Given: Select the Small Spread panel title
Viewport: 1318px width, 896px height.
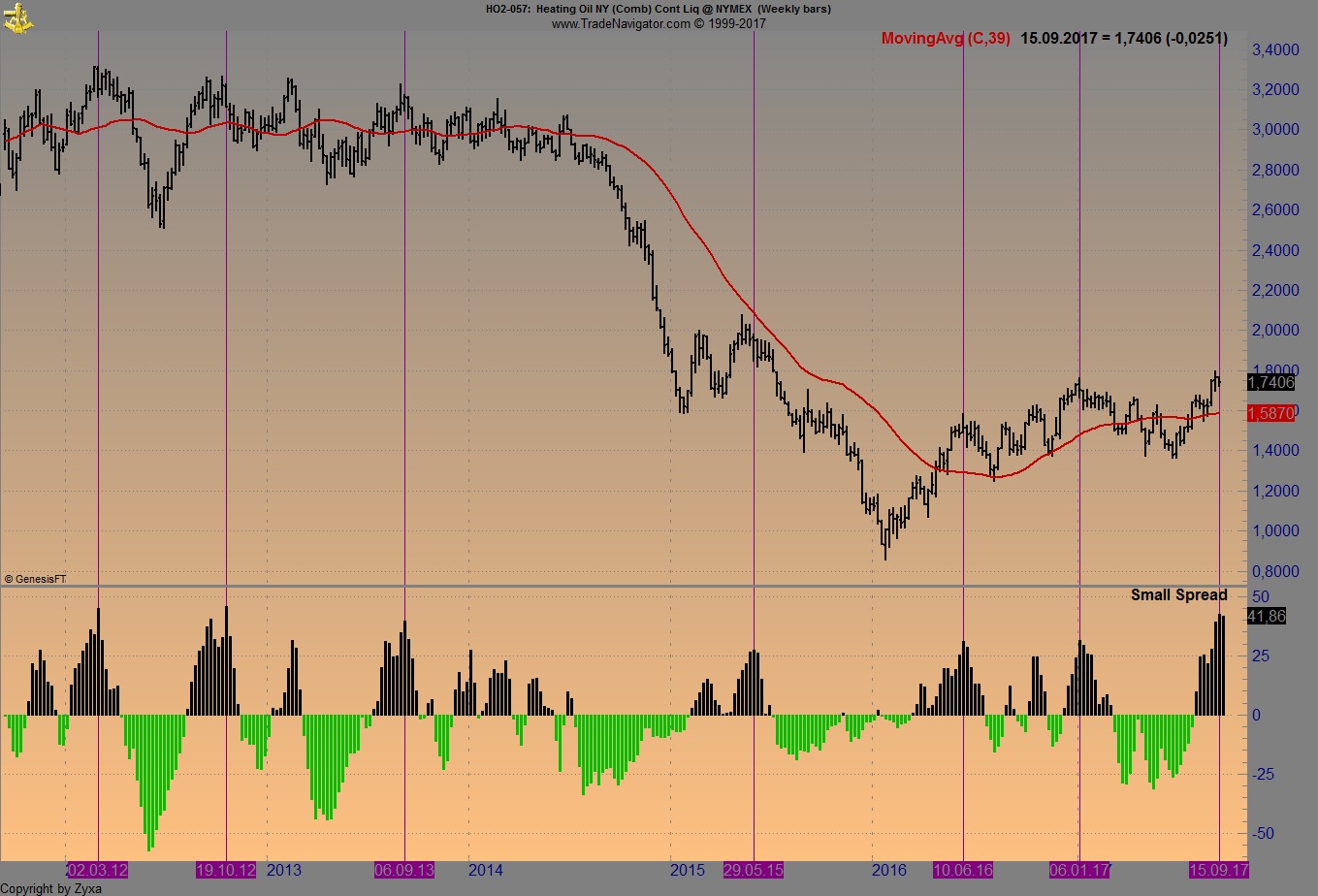Looking at the screenshot, I should coord(1179,594).
